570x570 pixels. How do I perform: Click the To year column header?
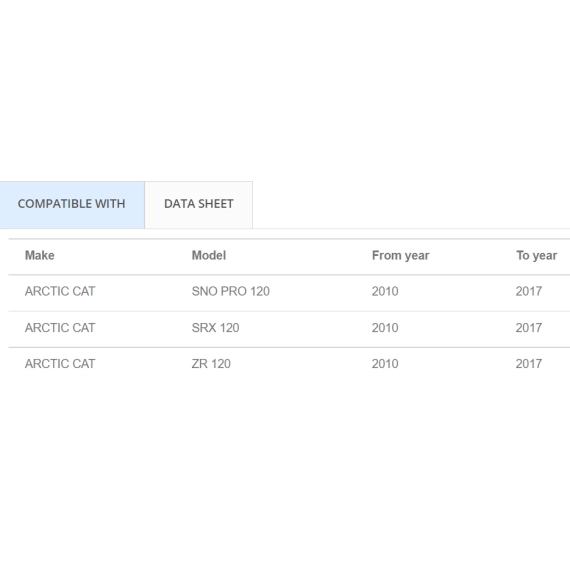pyautogui.click(x=537, y=256)
